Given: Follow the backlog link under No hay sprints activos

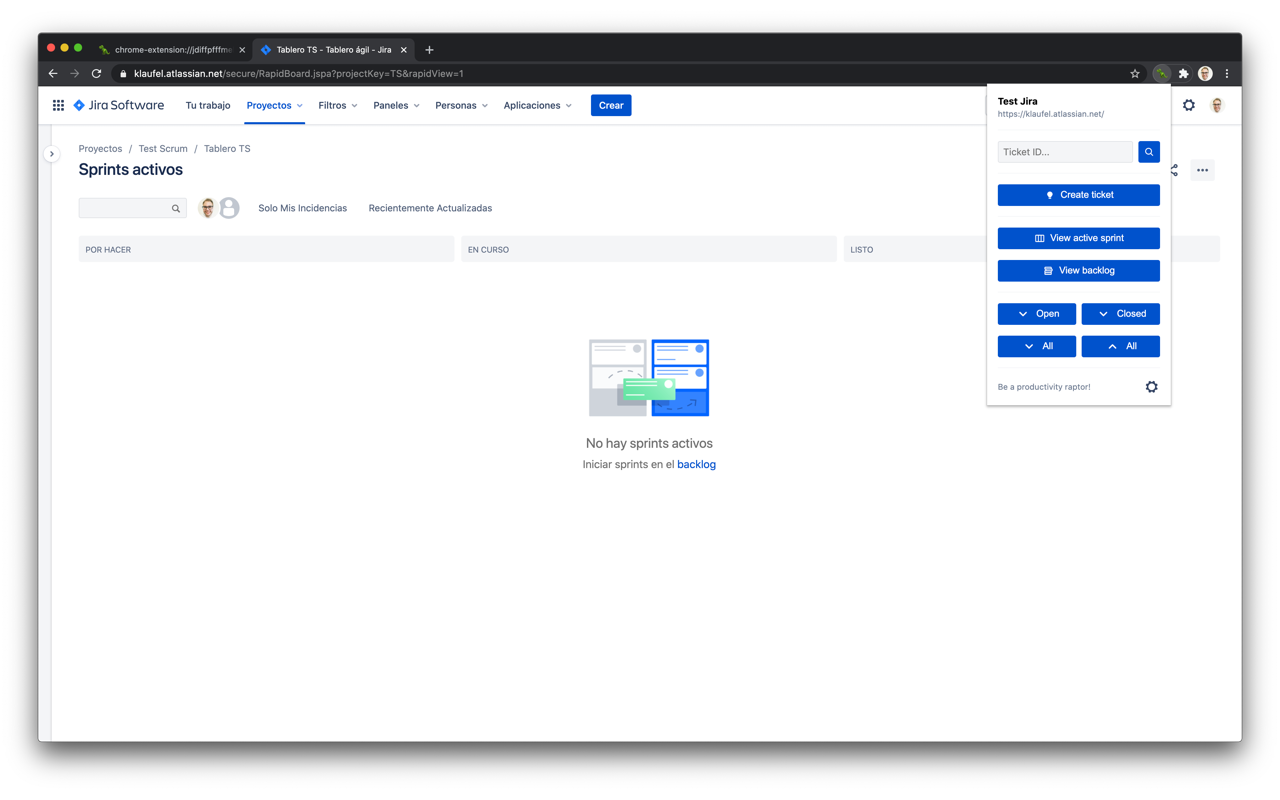Looking at the screenshot, I should pos(696,464).
